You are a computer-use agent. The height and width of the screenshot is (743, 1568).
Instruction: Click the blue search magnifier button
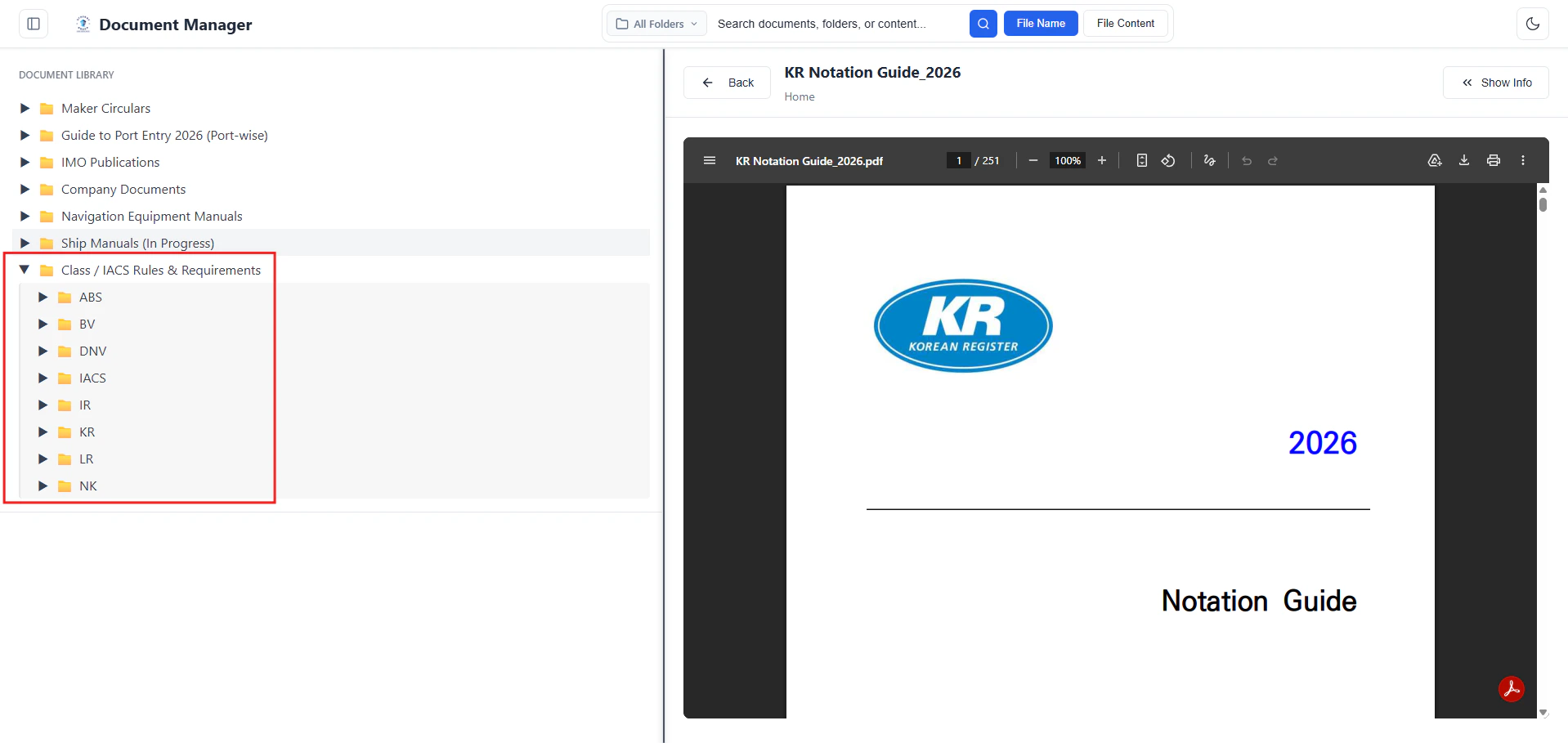[x=983, y=24]
